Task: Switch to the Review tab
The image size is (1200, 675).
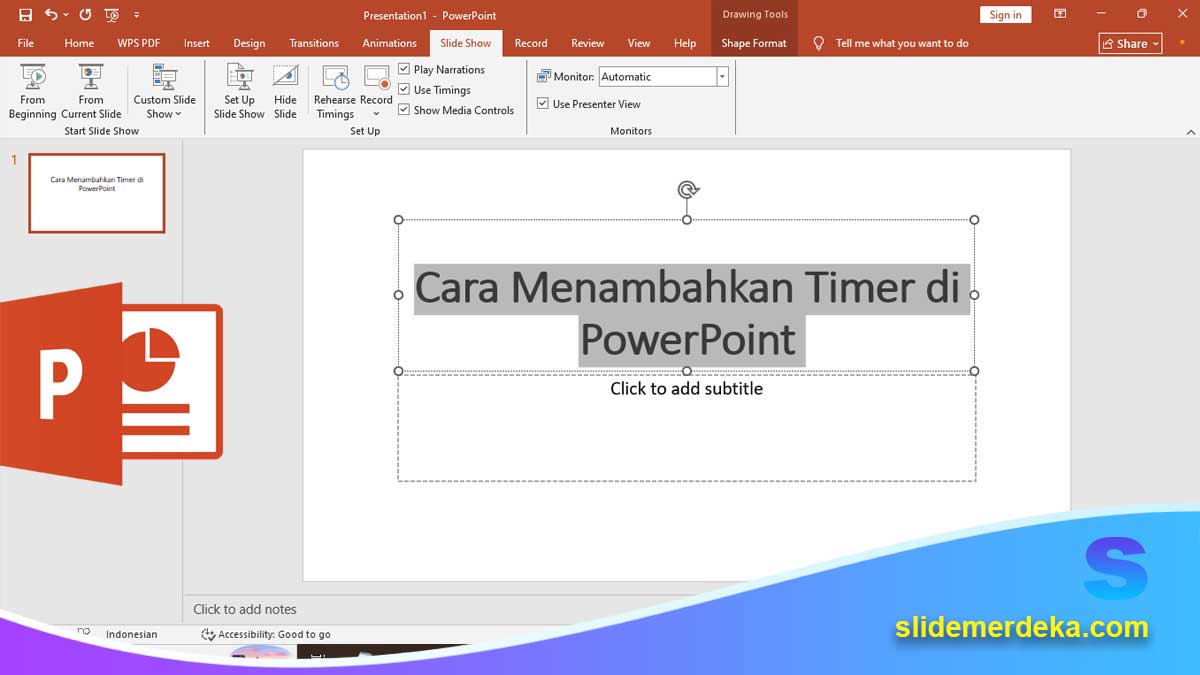Action: (x=588, y=43)
